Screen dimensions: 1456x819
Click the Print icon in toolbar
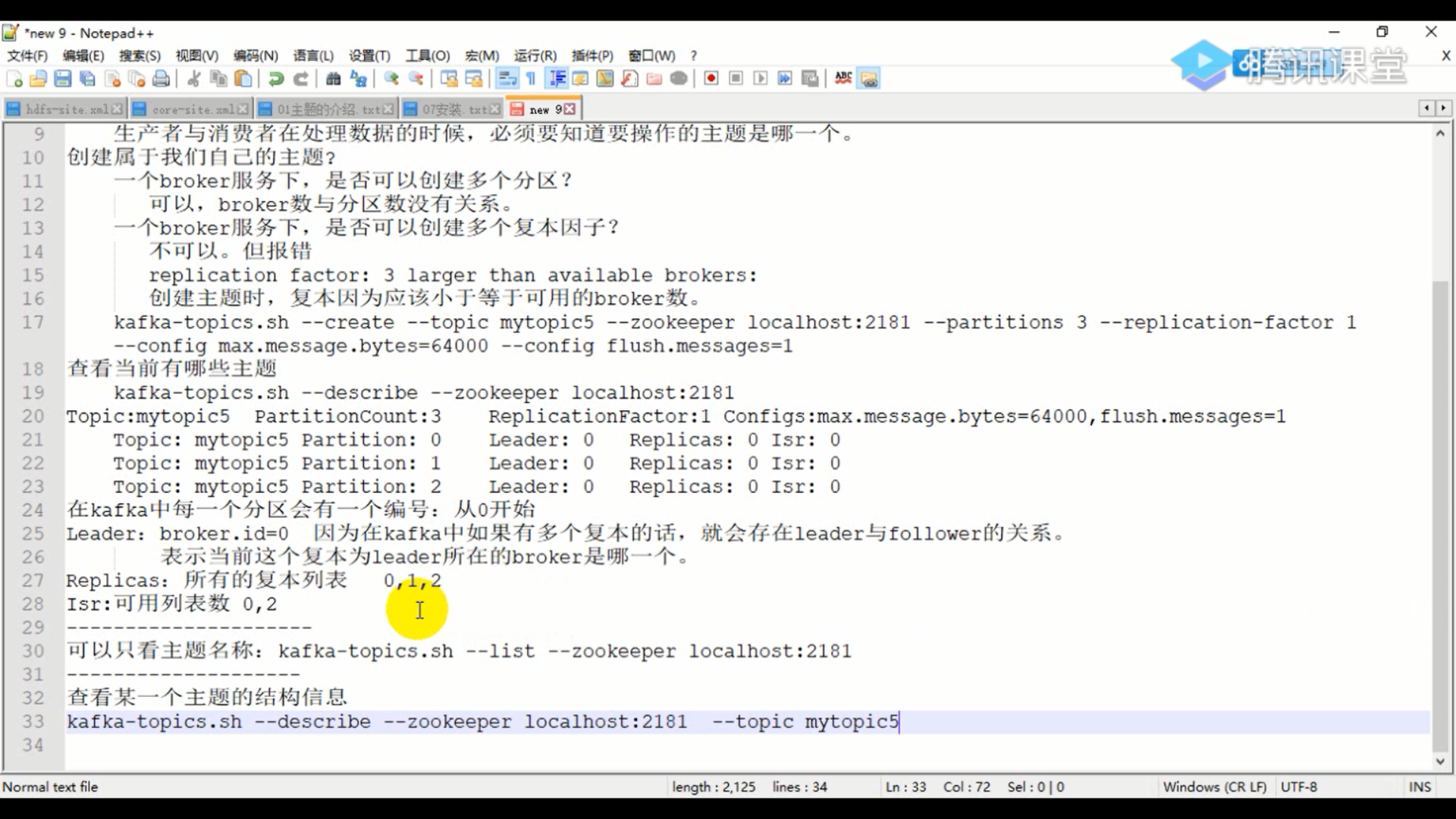162,79
